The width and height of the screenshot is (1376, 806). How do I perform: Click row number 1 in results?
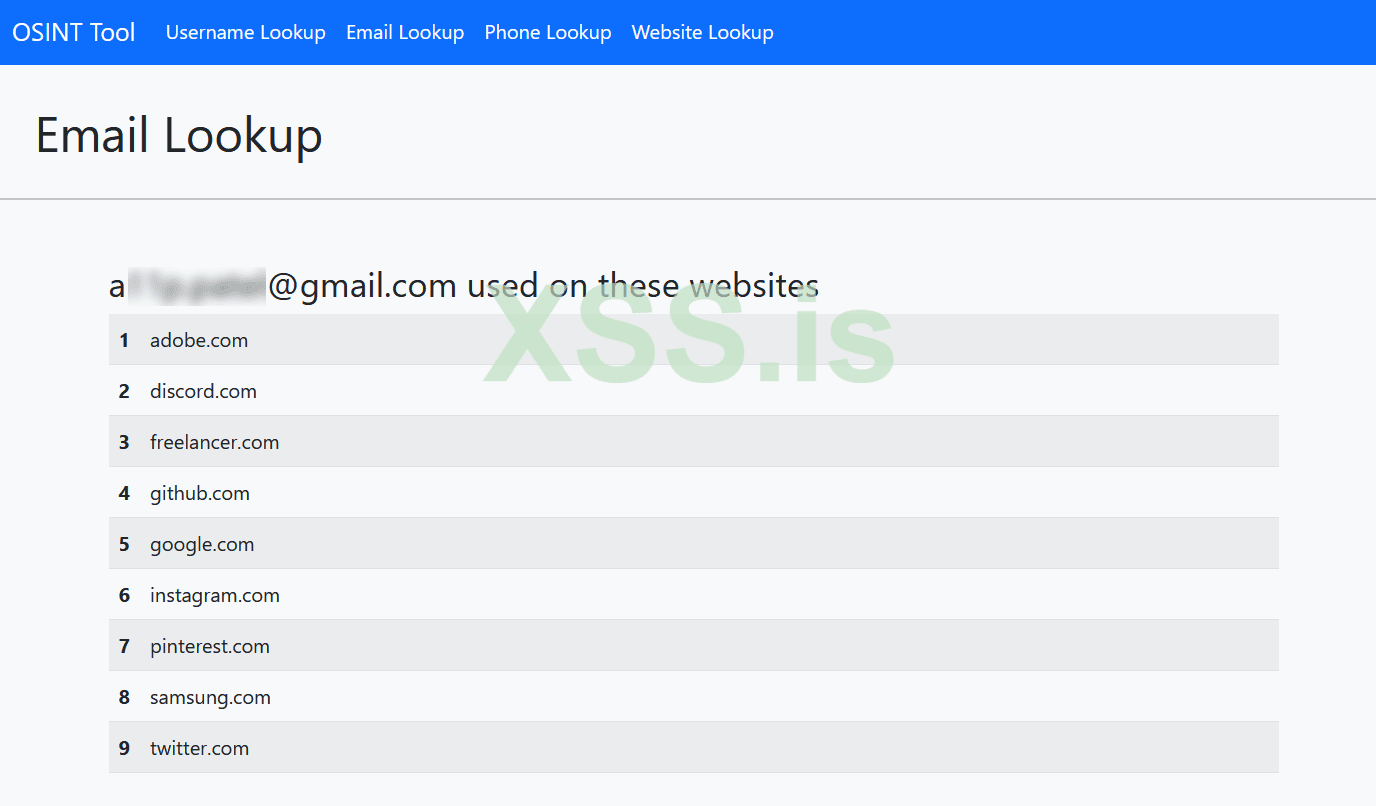point(124,340)
